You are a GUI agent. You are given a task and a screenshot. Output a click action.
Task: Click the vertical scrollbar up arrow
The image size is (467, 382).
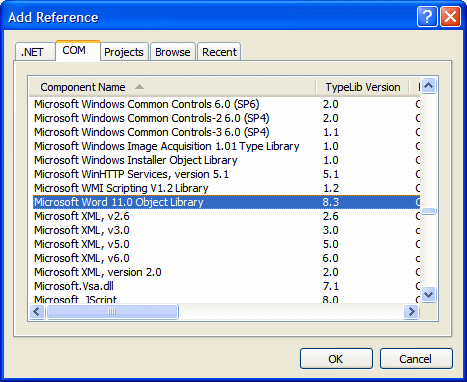(x=428, y=86)
